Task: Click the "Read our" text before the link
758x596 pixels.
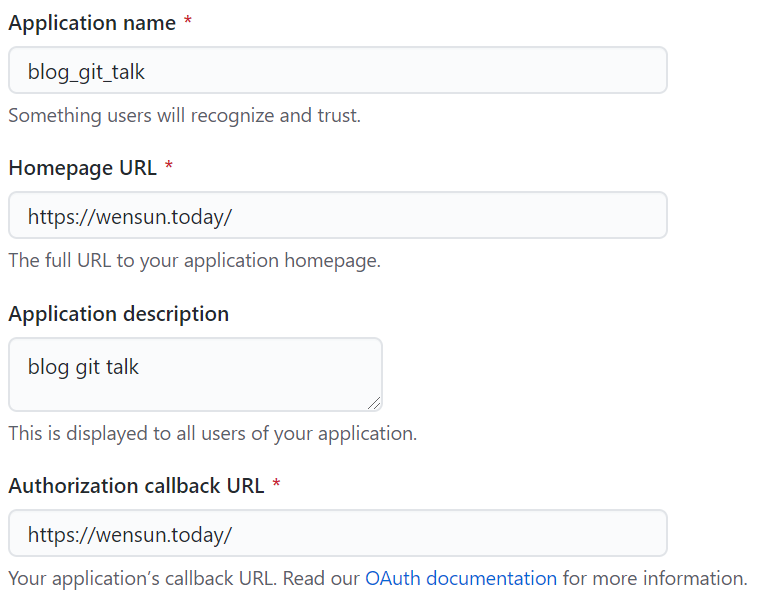Action: click(x=330, y=578)
